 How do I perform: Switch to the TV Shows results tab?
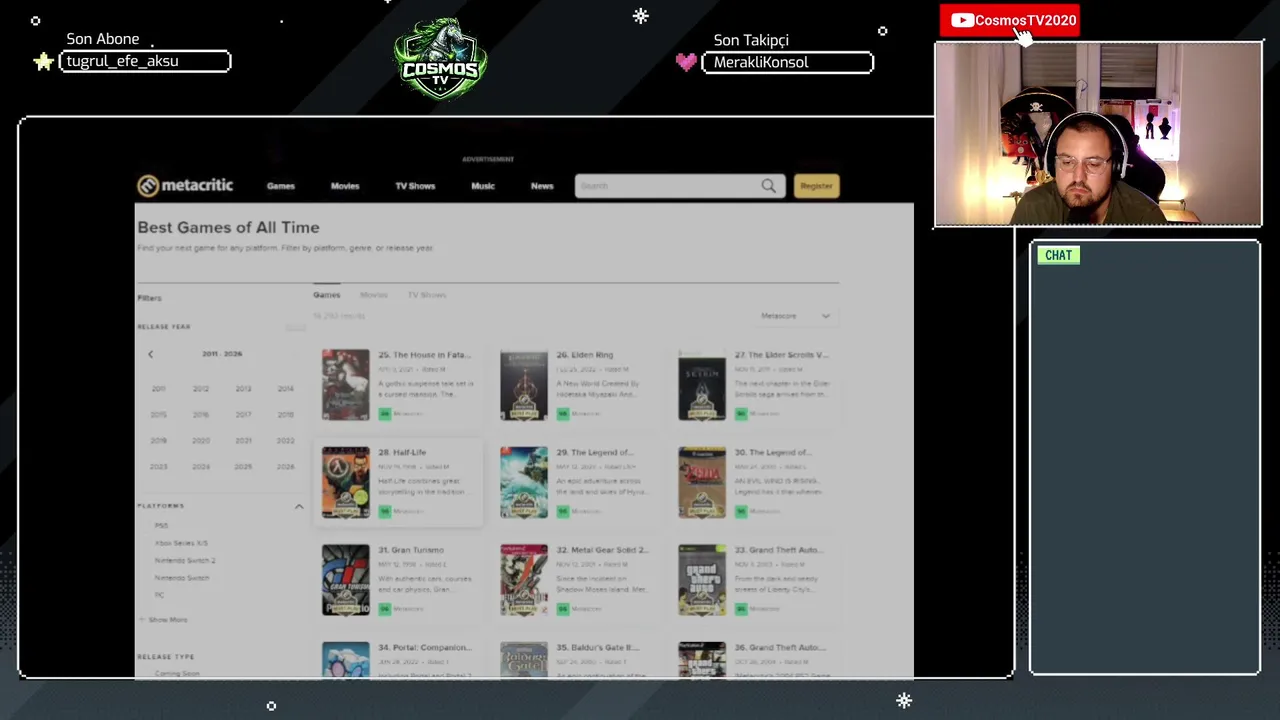pos(427,295)
